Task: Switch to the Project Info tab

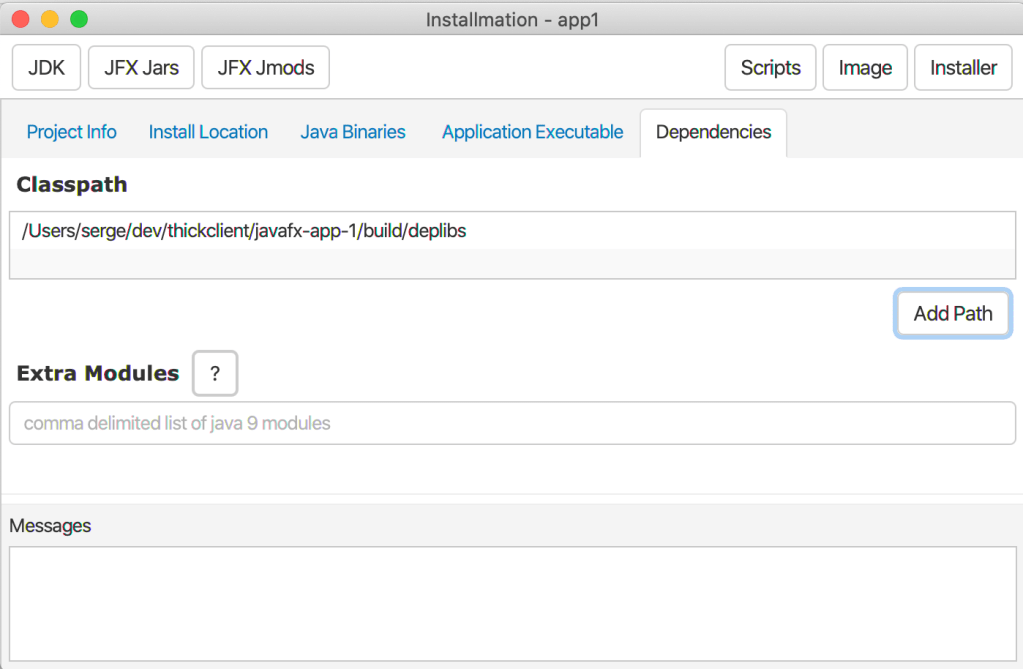Action: click(x=71, y=132)
